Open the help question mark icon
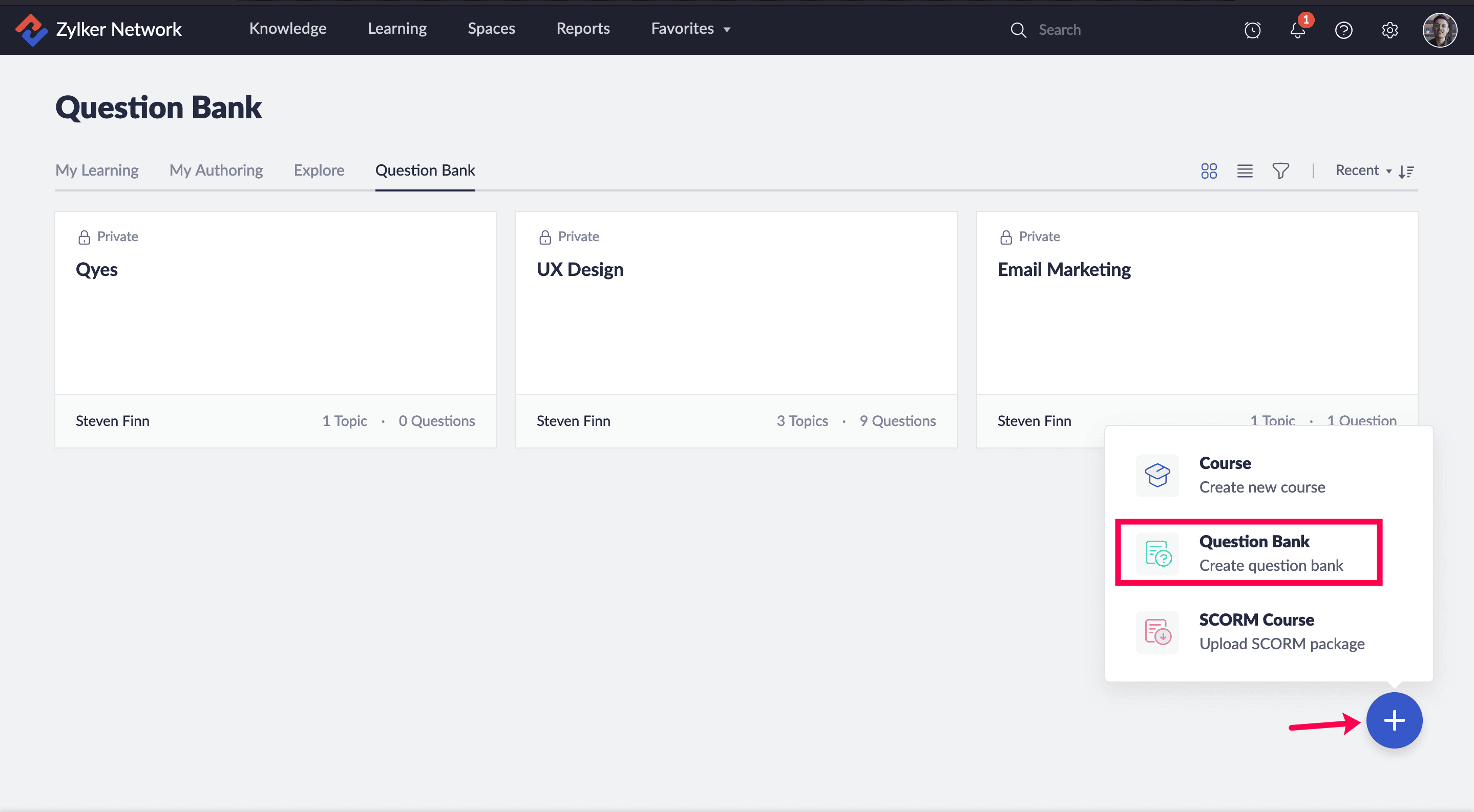 point(1343,30)
